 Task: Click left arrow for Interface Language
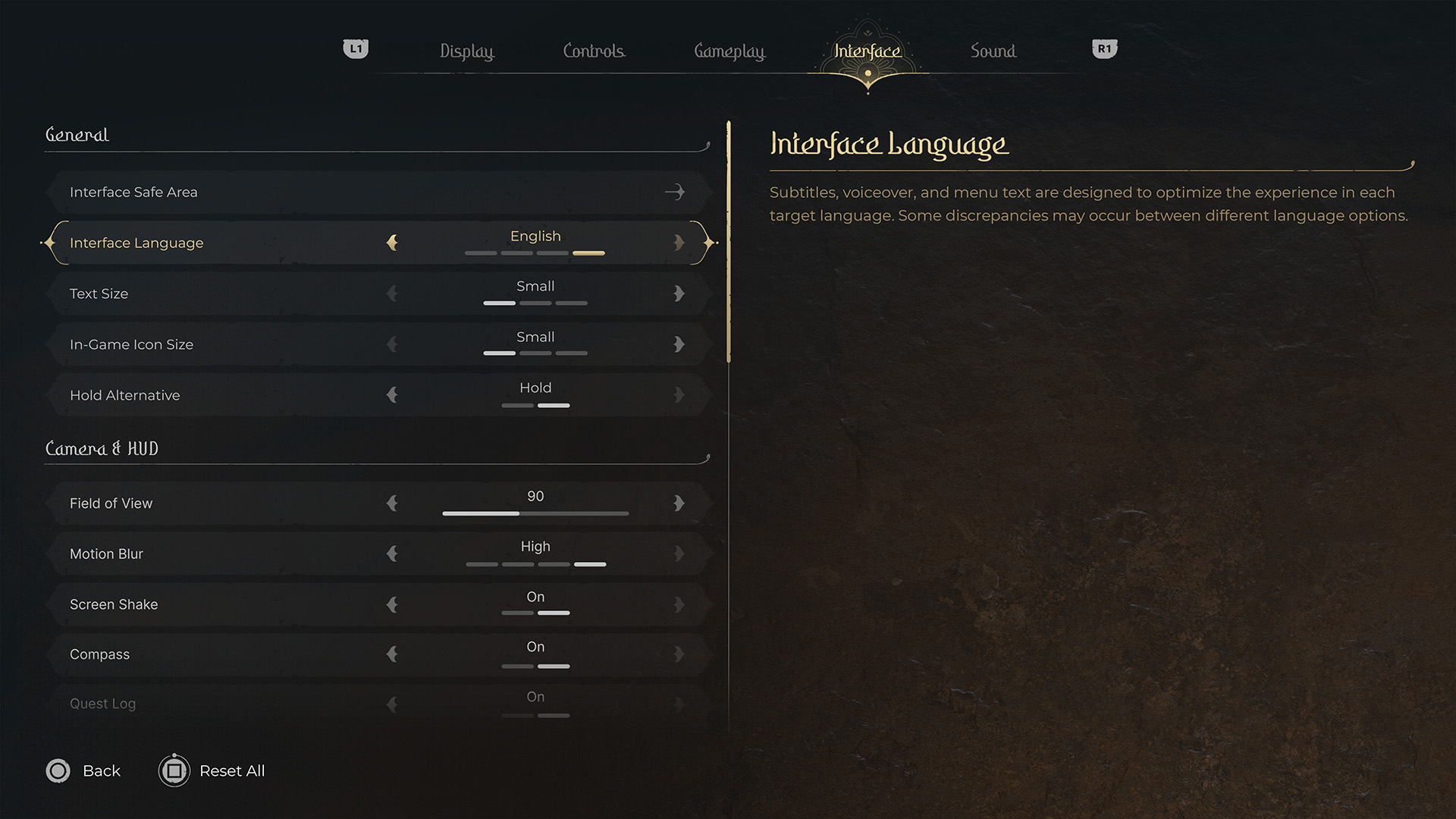point(392,243)
